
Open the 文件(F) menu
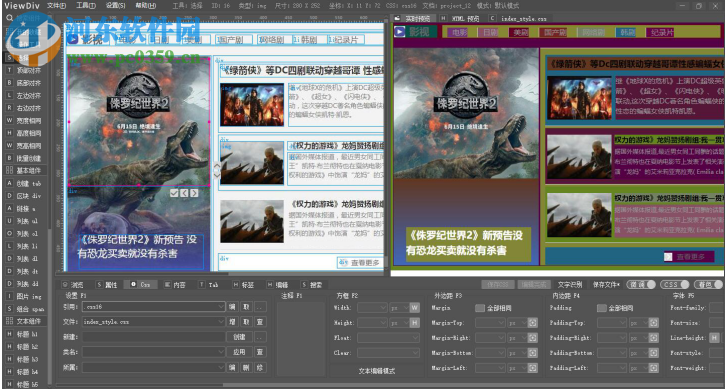click(57, 6)
